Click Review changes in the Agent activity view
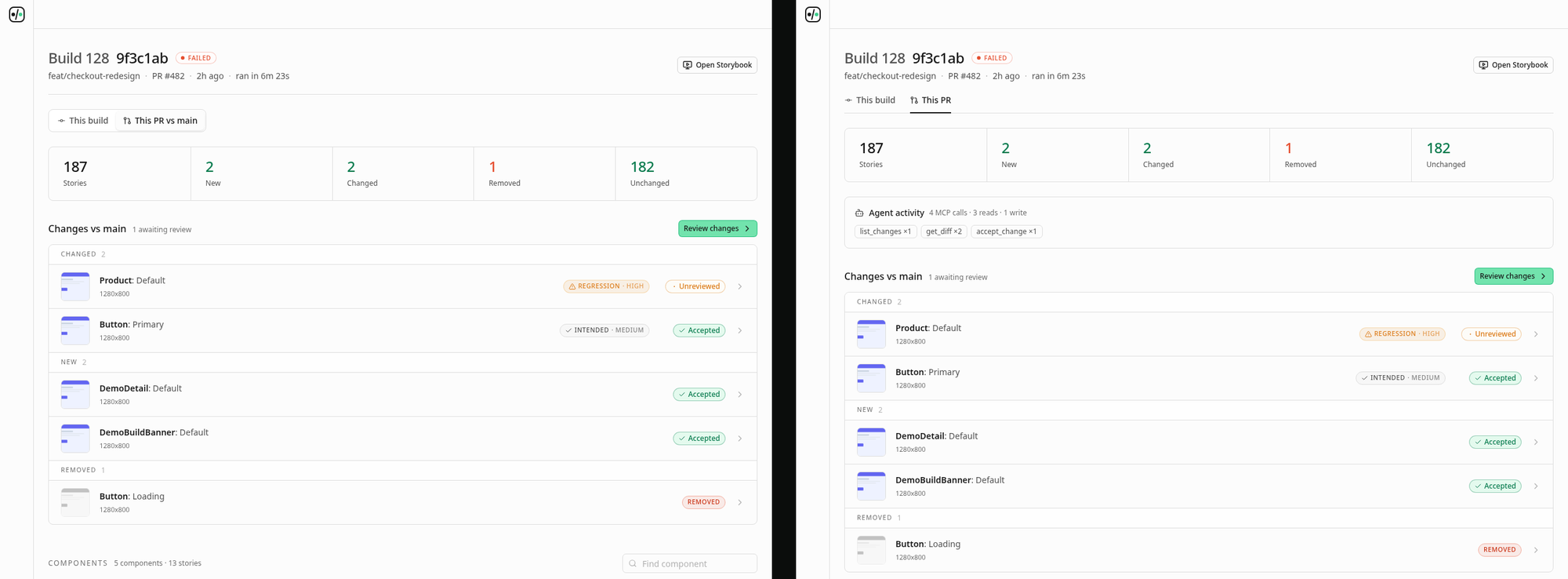1568x579 pixels. (x=1513, y=276)
